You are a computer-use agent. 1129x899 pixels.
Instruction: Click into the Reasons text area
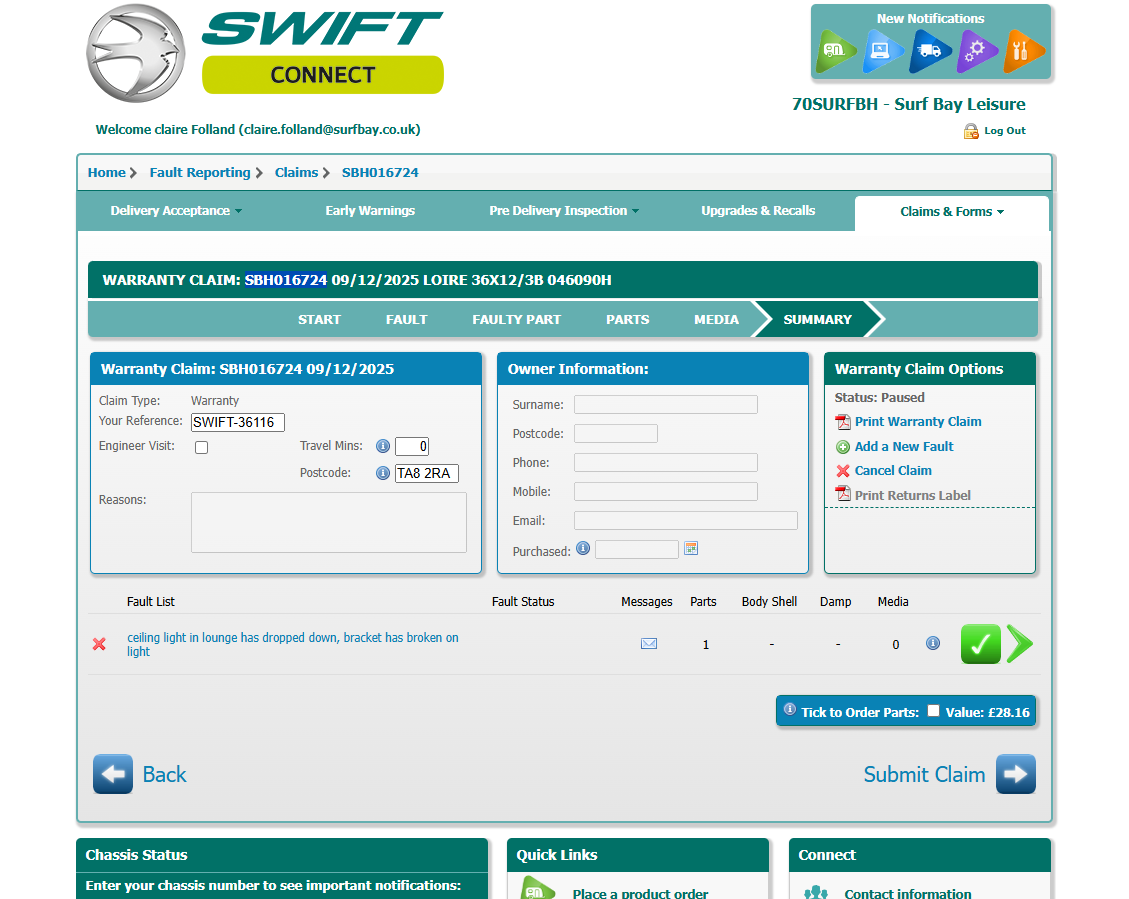[x=328, y=523]
